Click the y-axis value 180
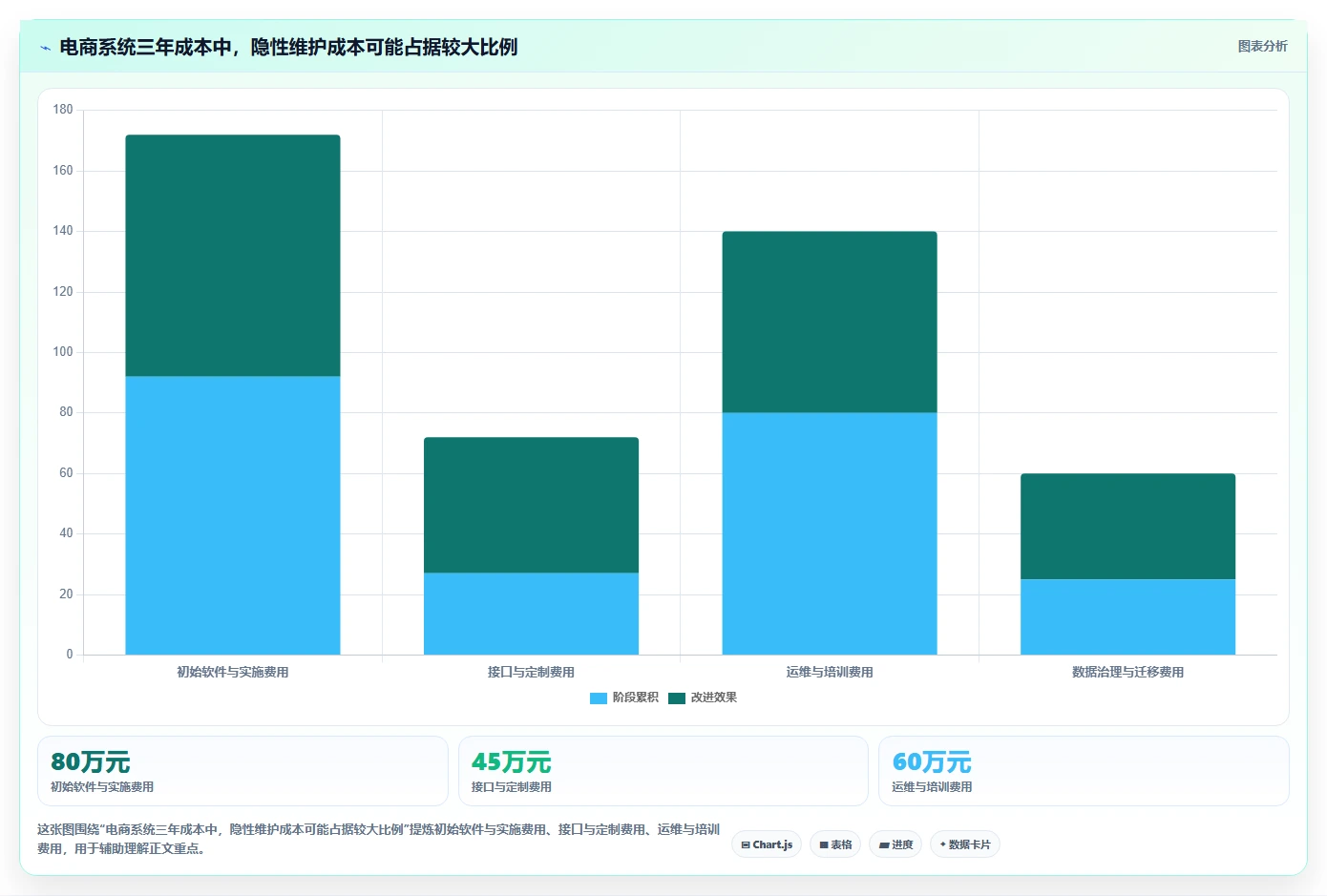1327x896 pixels. (63, 110)
